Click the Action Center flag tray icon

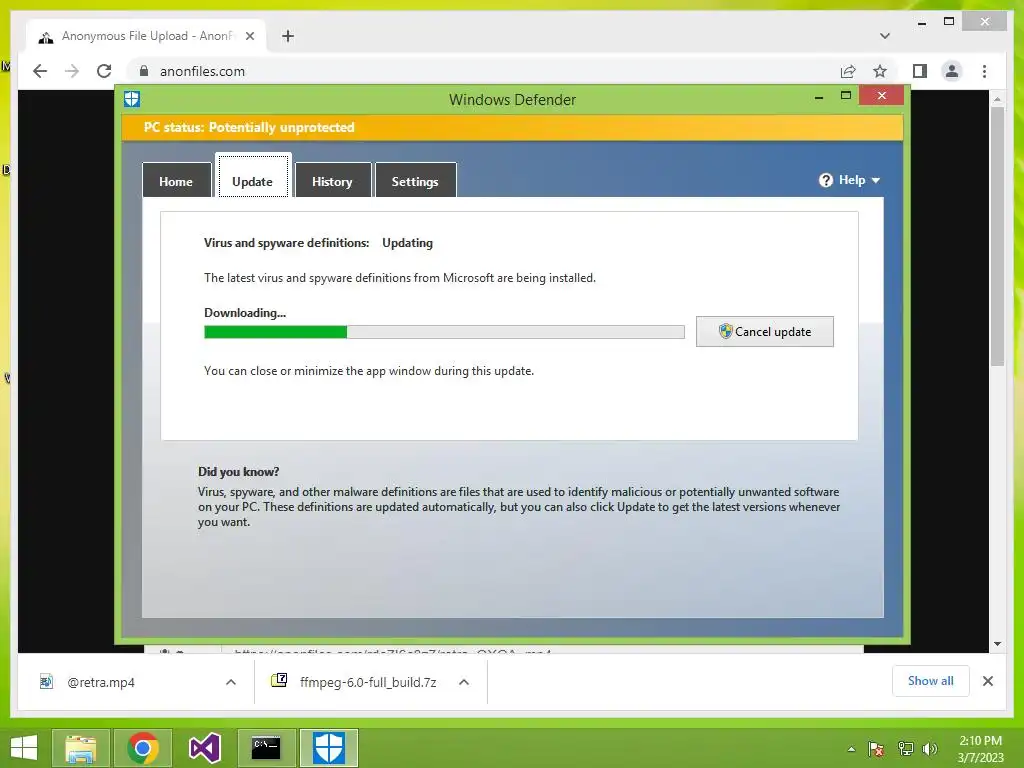[876, 749]
